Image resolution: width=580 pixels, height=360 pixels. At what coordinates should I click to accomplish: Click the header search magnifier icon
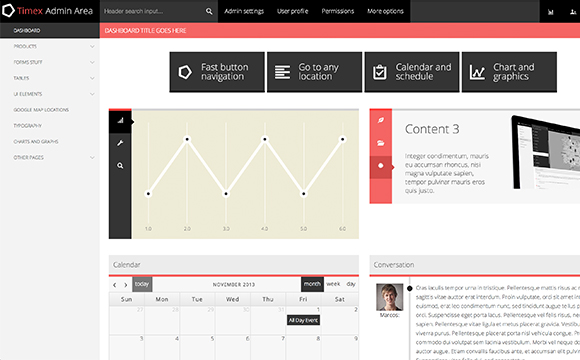point(209,11)
